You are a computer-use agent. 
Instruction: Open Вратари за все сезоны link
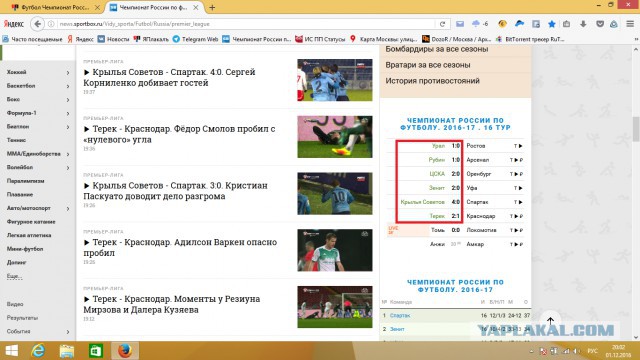pyautogui.click(x=428, y=65)
